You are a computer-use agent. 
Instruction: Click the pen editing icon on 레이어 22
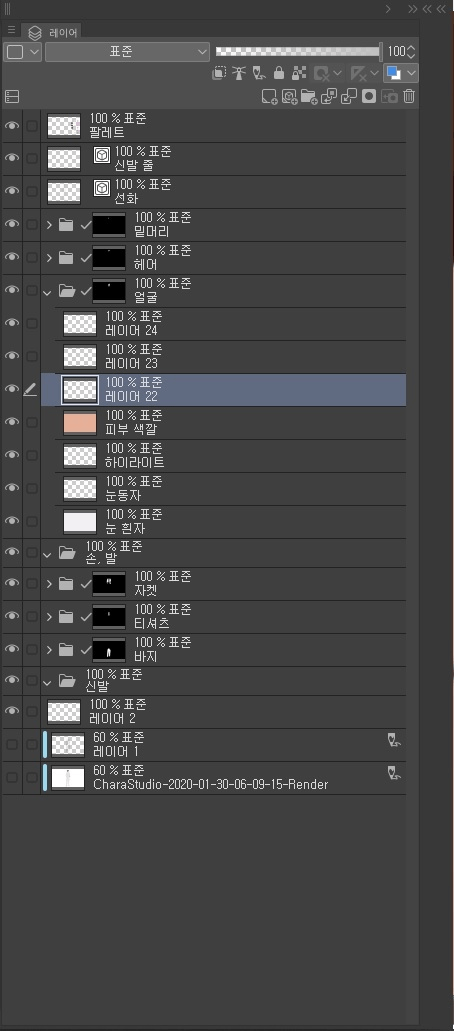tap(30, 390)
